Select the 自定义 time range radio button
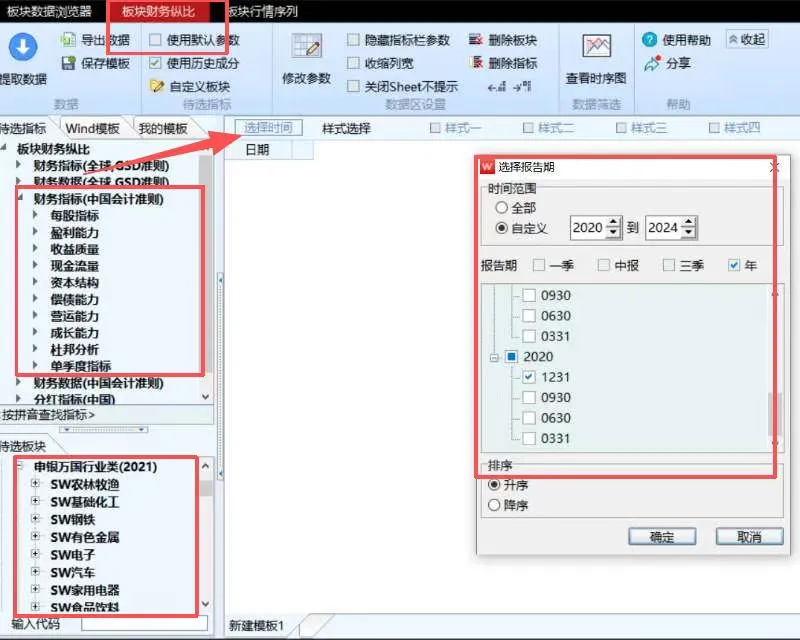Viewport: 800px width, 640px height. tap(502, 228)
